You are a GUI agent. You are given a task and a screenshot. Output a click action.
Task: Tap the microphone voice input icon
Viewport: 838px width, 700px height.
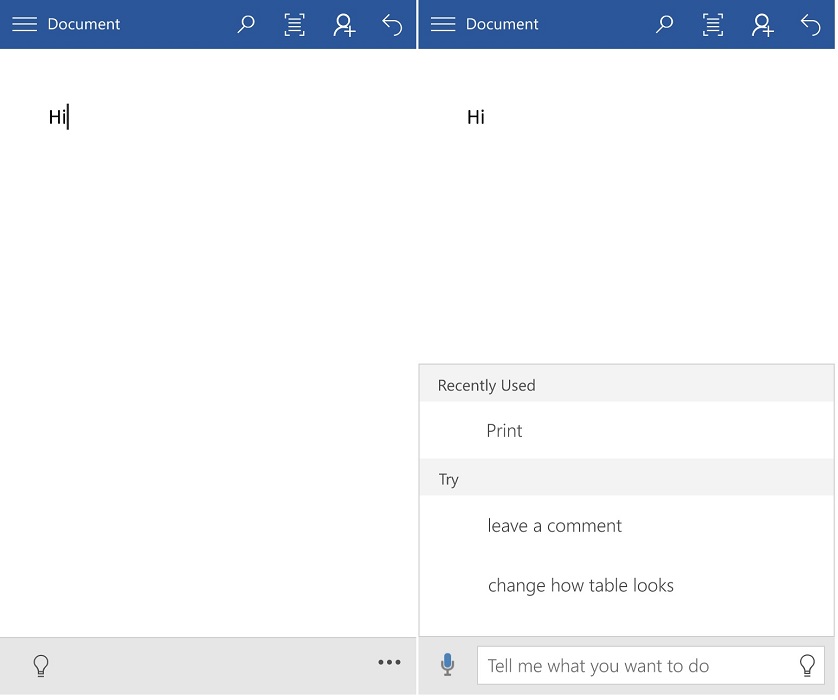(x=448, y=664)
